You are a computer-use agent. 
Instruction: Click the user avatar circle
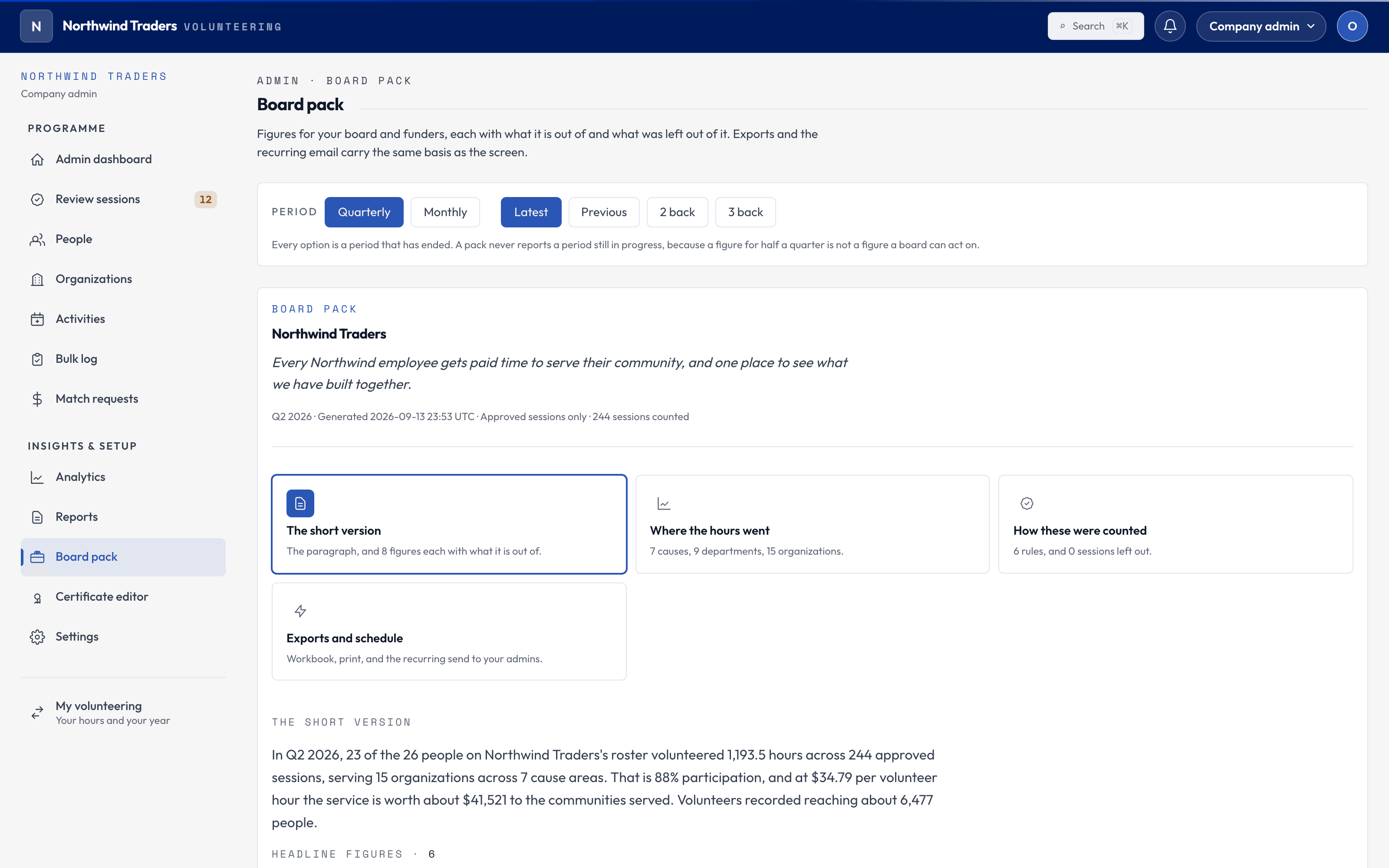coord(1352,26)
